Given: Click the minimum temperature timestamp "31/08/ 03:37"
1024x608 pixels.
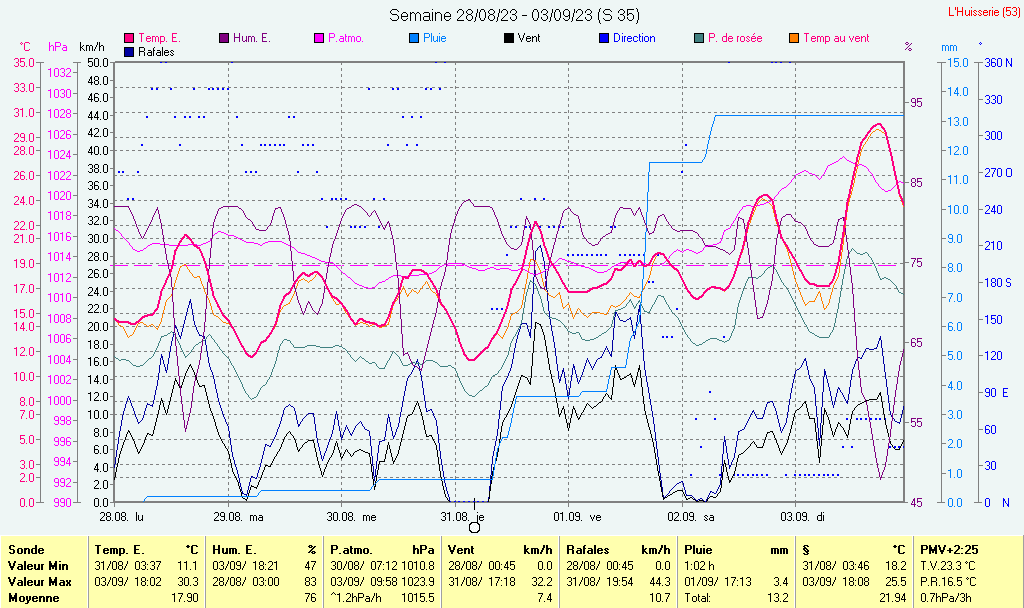Looking at the screenshot, I should pyautogui.click(x=128, y=566).
